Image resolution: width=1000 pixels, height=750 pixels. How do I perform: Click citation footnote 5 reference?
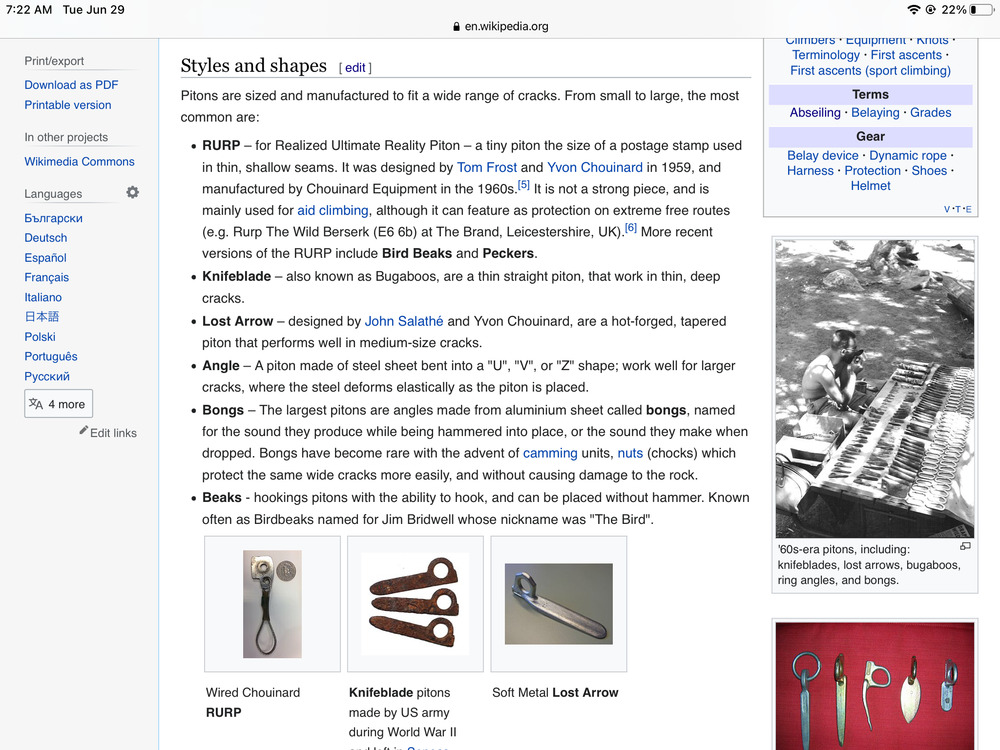tap(523, 185)
